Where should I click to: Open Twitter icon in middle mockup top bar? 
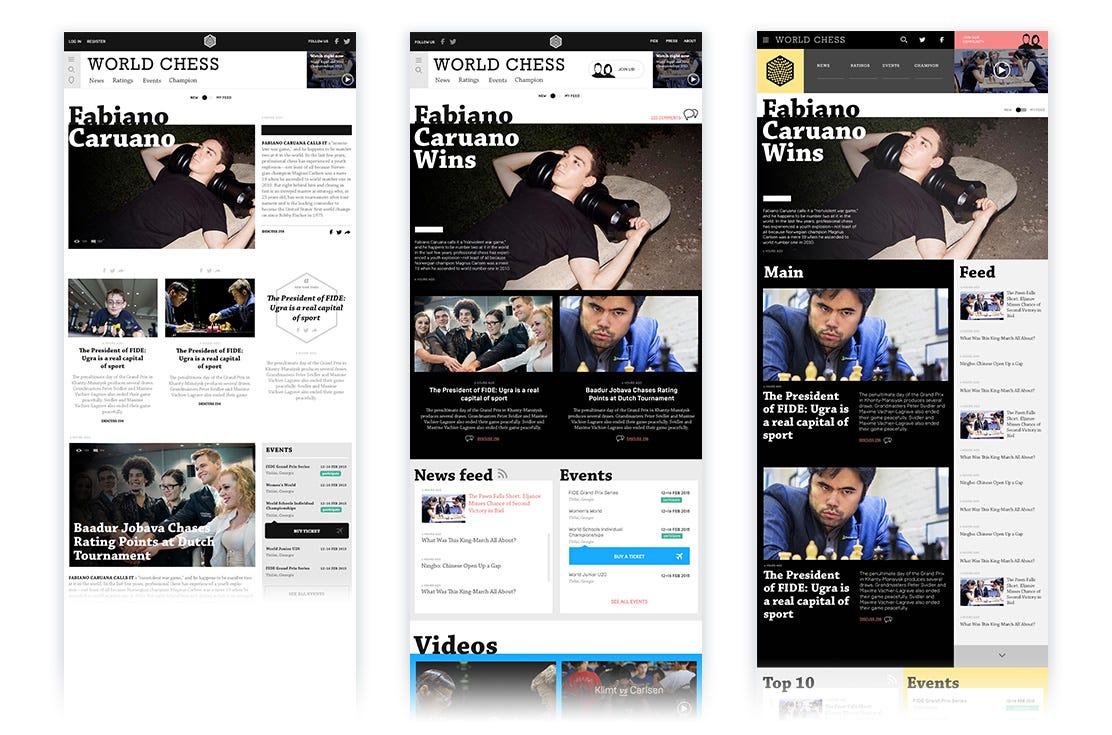coord(452,41)
